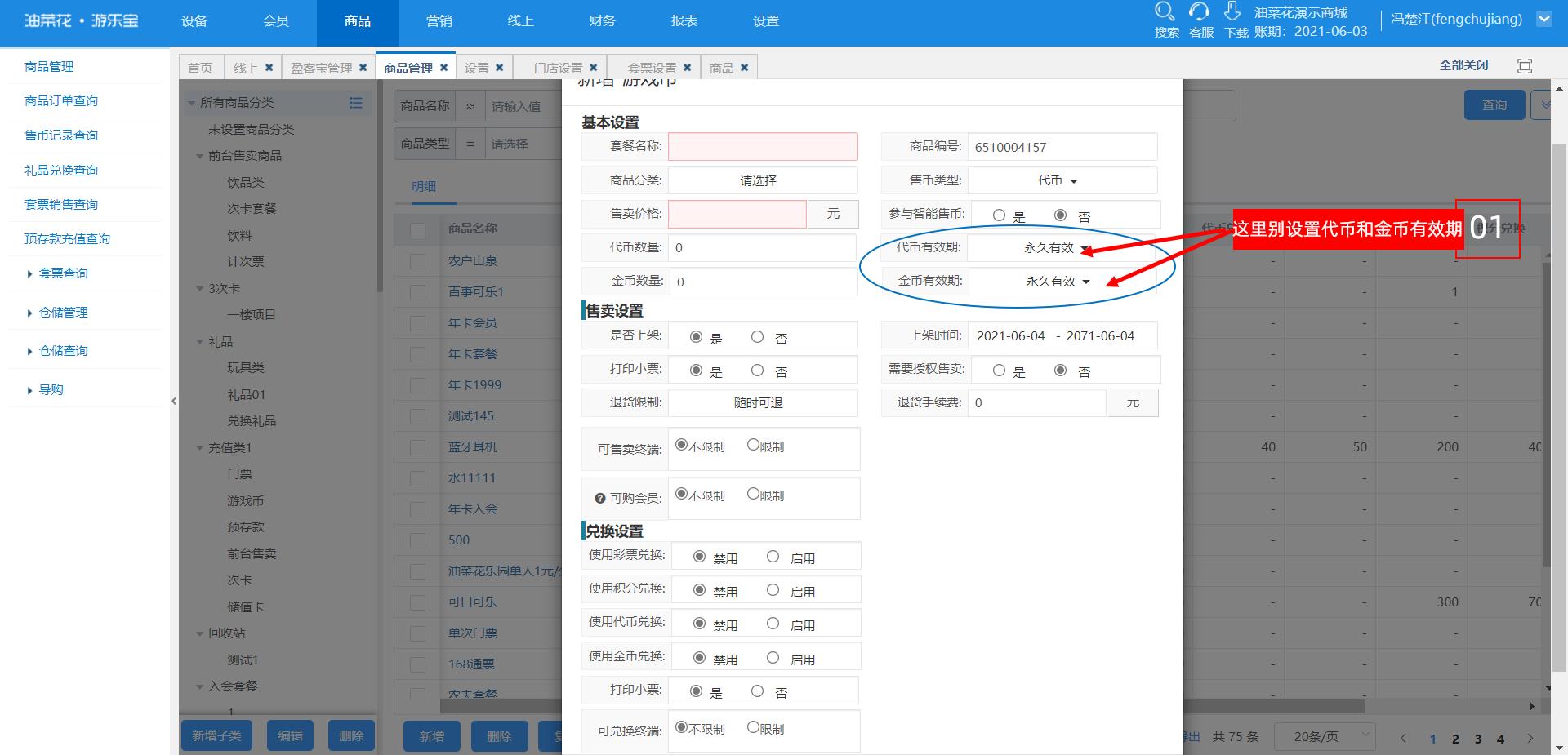
Task: Go to page 2
Action: click(1455, 739)
